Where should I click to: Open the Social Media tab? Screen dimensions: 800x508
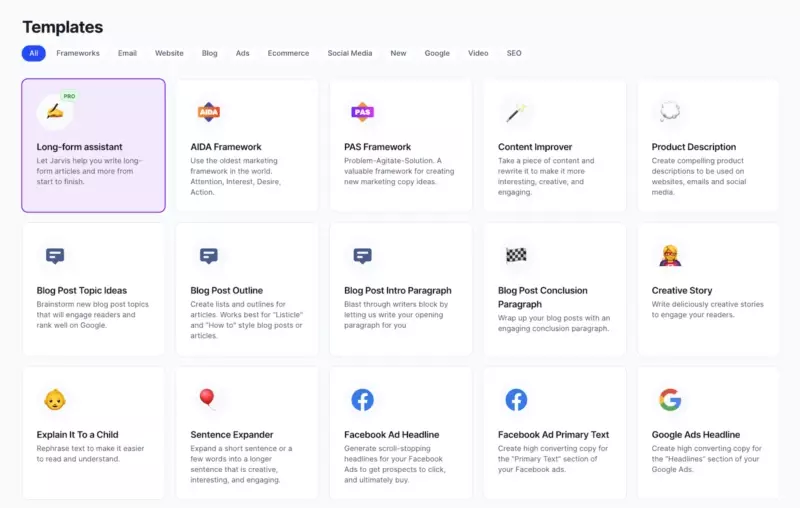click(349, 53)
